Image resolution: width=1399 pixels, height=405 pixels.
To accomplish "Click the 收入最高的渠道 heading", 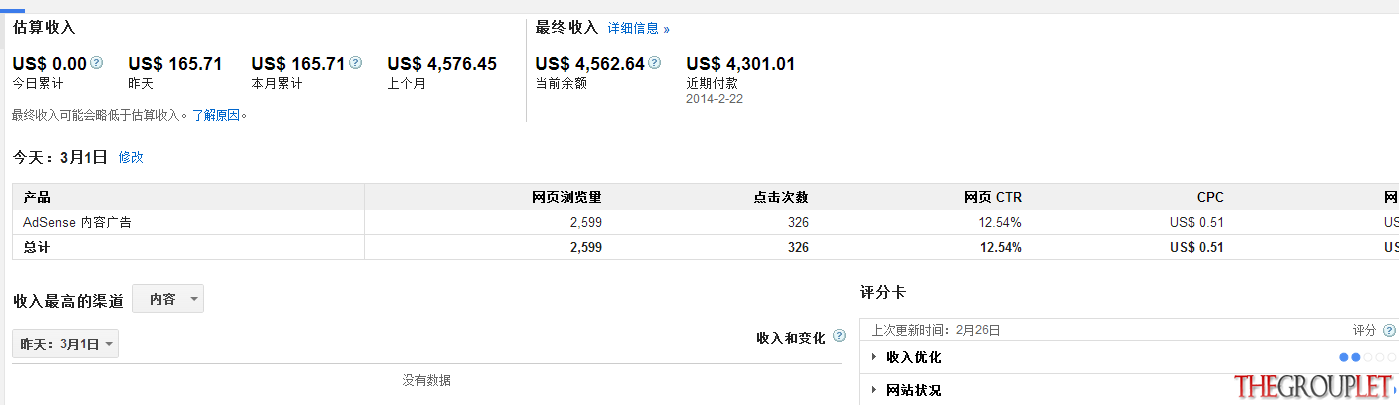I will tap(69, 301).
